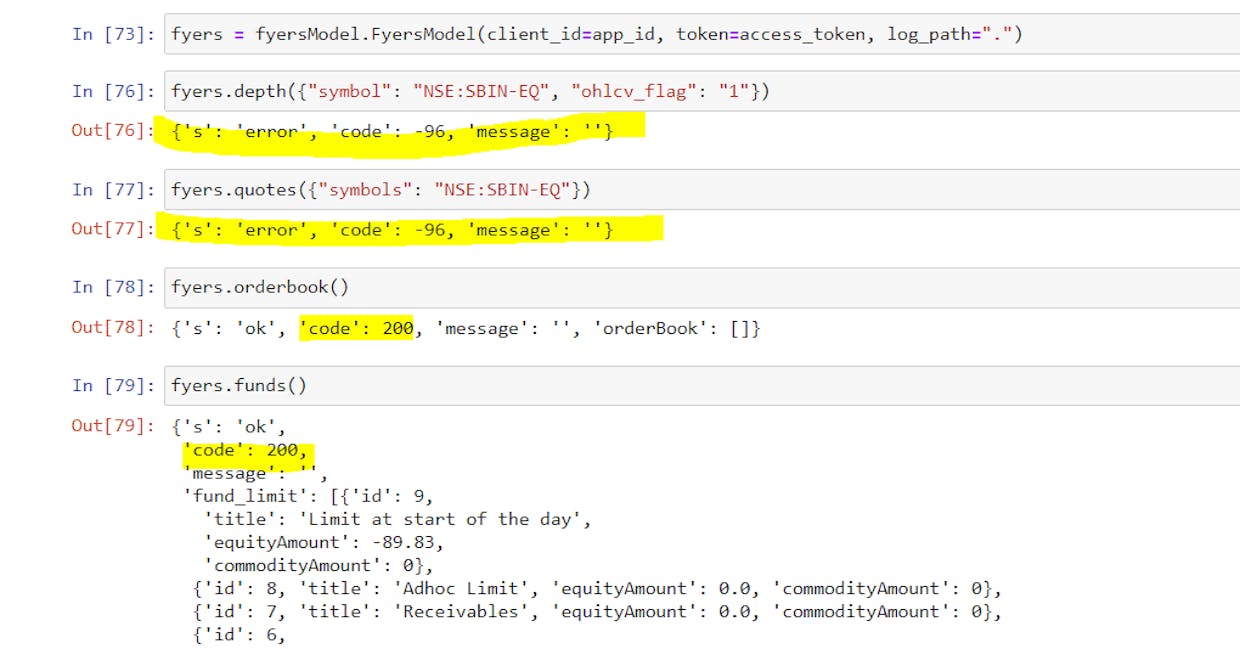Click the fyers.depth code cell
The width and height of the screenshot is (1240, 649).
point(701,92)
